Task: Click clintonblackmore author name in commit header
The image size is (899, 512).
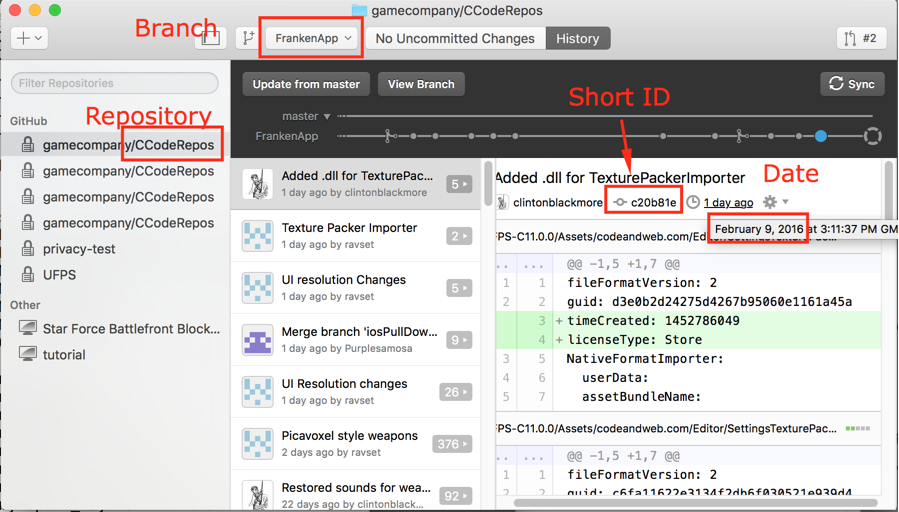Action: click(x=557, y=202)
